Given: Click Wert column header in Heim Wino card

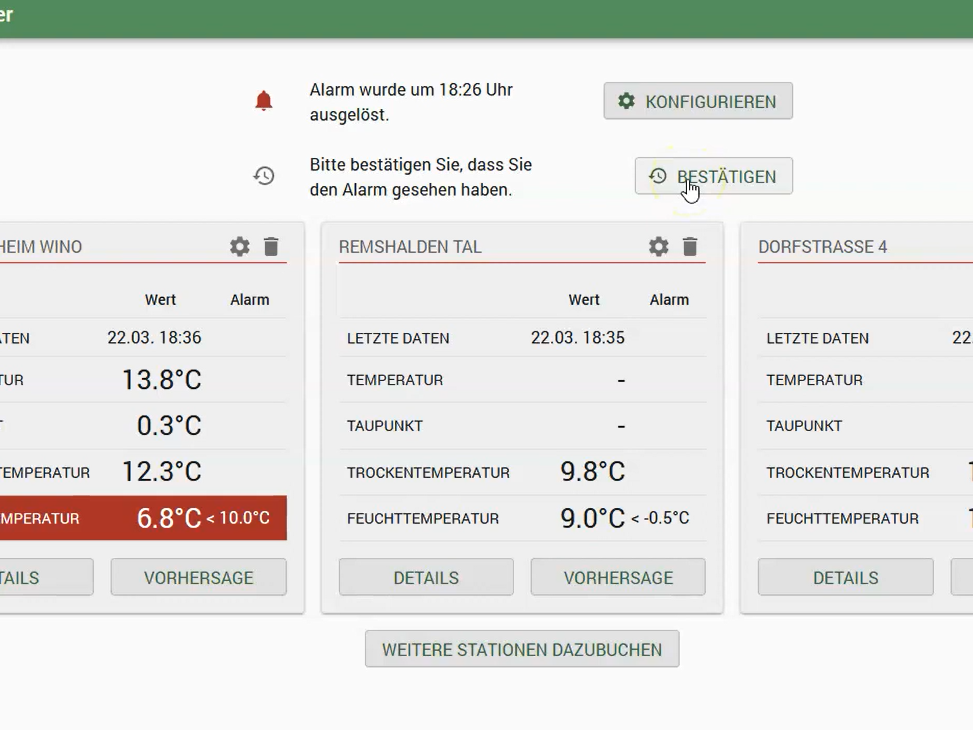Looking at the screenshot, I should pos(160,300).
